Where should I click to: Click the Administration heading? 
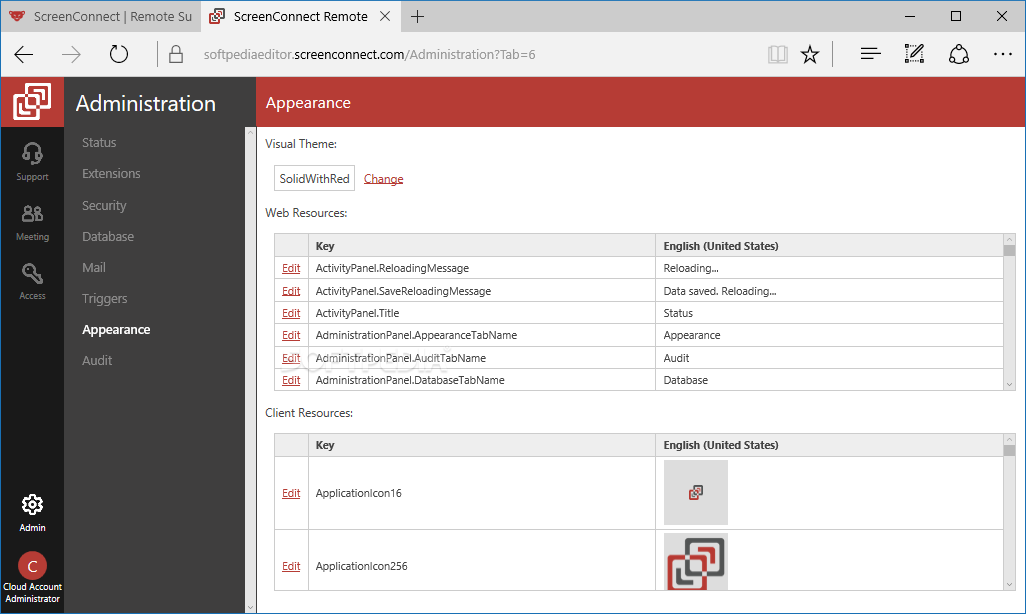[x=145, y=103]
